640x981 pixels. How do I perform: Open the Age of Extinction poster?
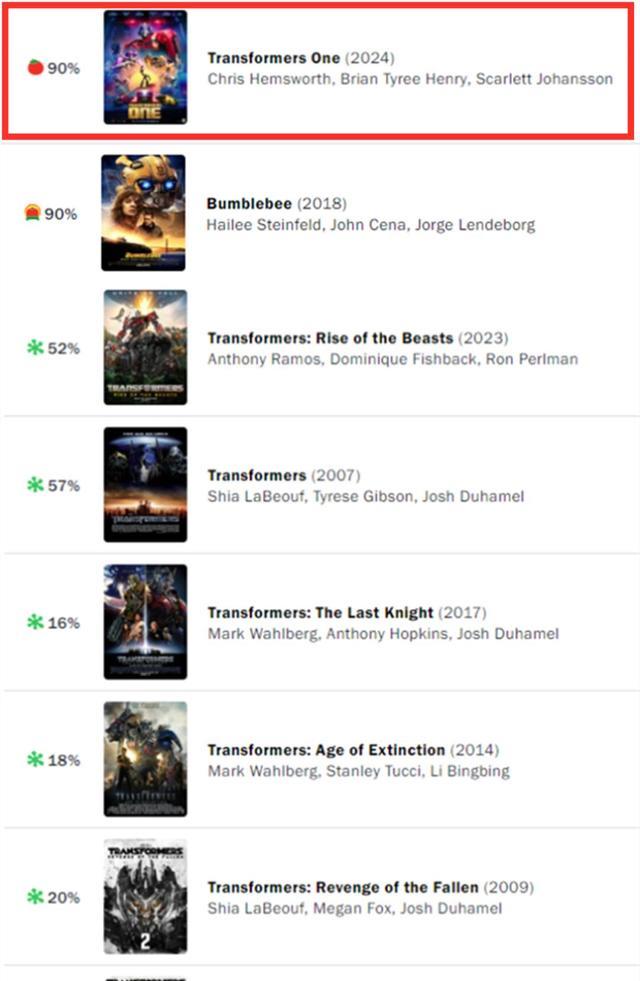145,759
